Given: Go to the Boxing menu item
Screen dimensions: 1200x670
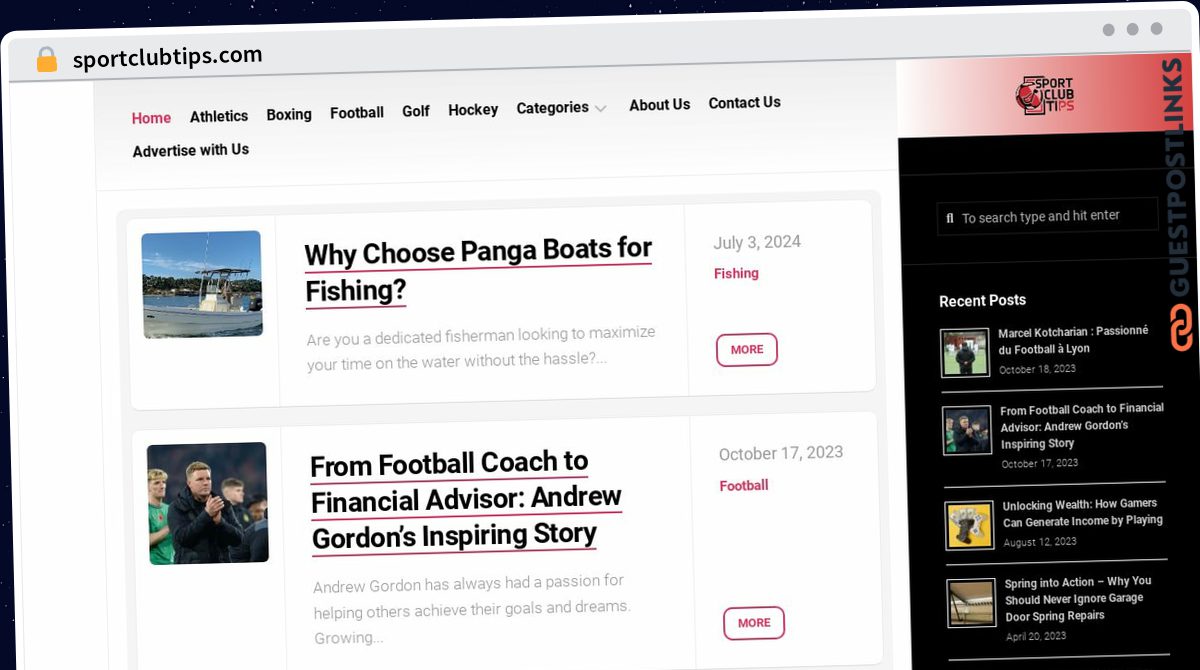Looking at the screenshot, I should point(289,115).
